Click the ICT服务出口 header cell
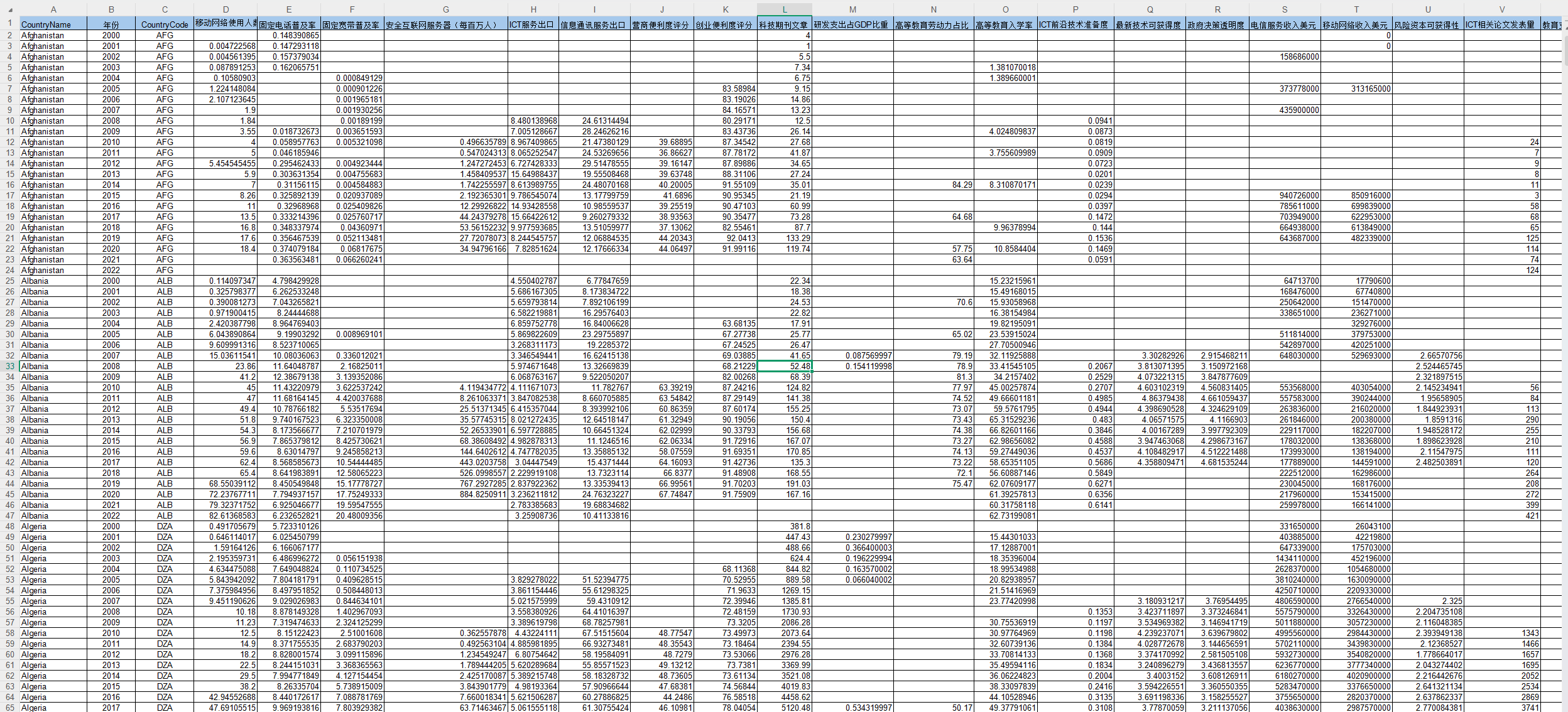The width and height of the screenshot is (1568, 712). 533,24
